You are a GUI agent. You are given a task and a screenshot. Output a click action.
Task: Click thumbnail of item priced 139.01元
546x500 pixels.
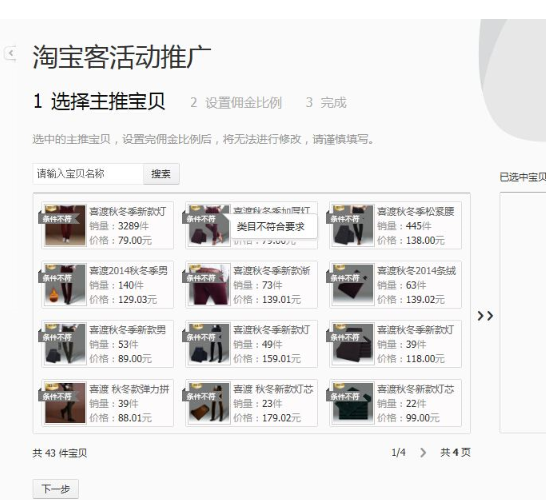(x=209, y=284)
